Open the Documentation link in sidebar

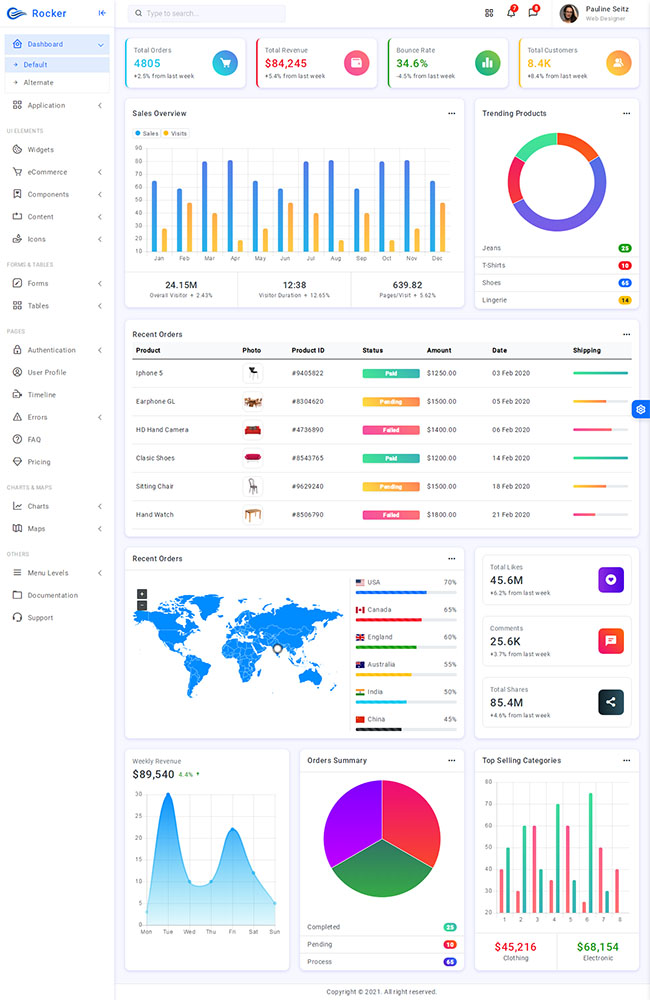(x=52, y=595)
